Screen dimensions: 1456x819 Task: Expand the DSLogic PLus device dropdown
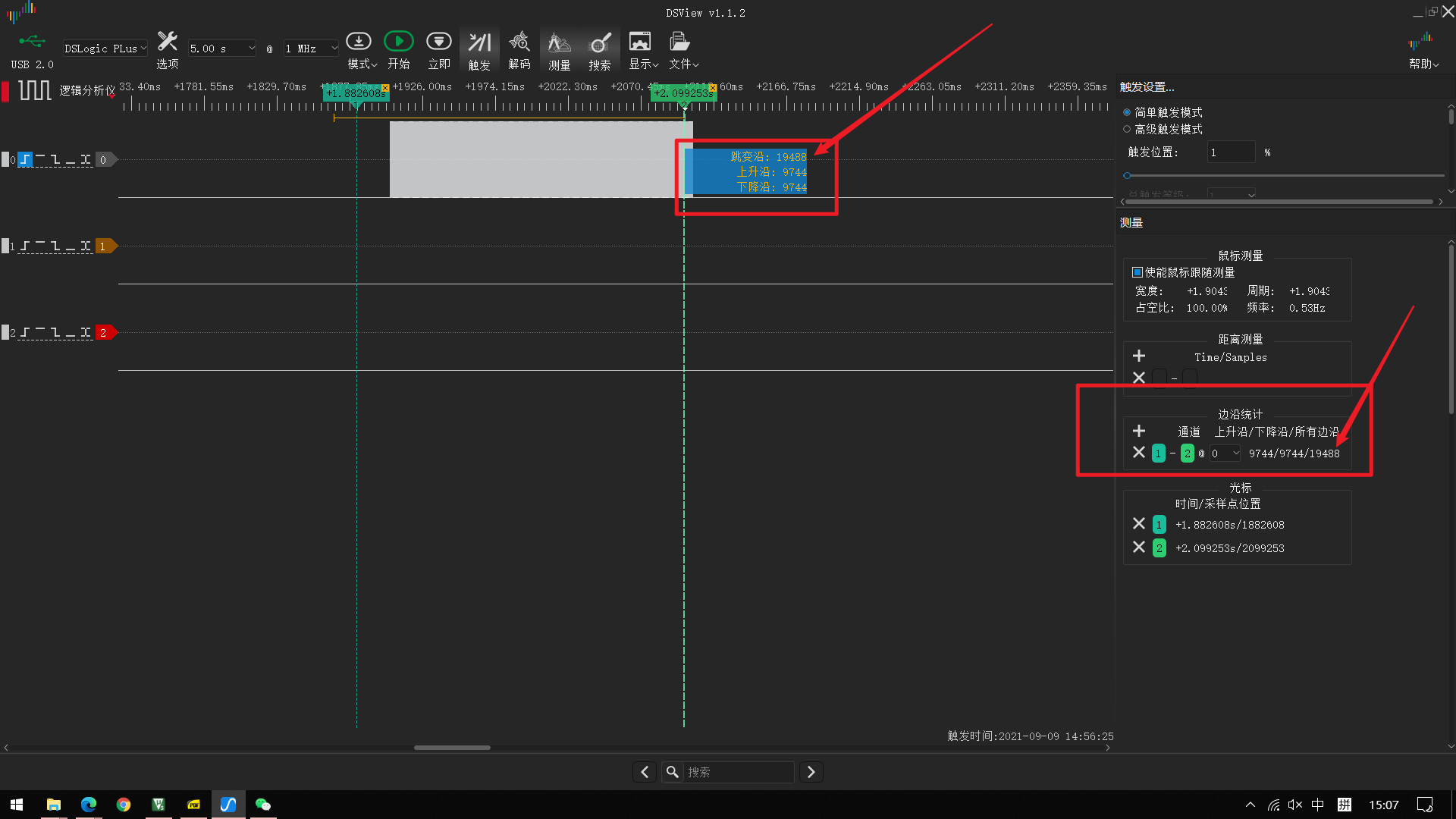[x=105, y=49]
